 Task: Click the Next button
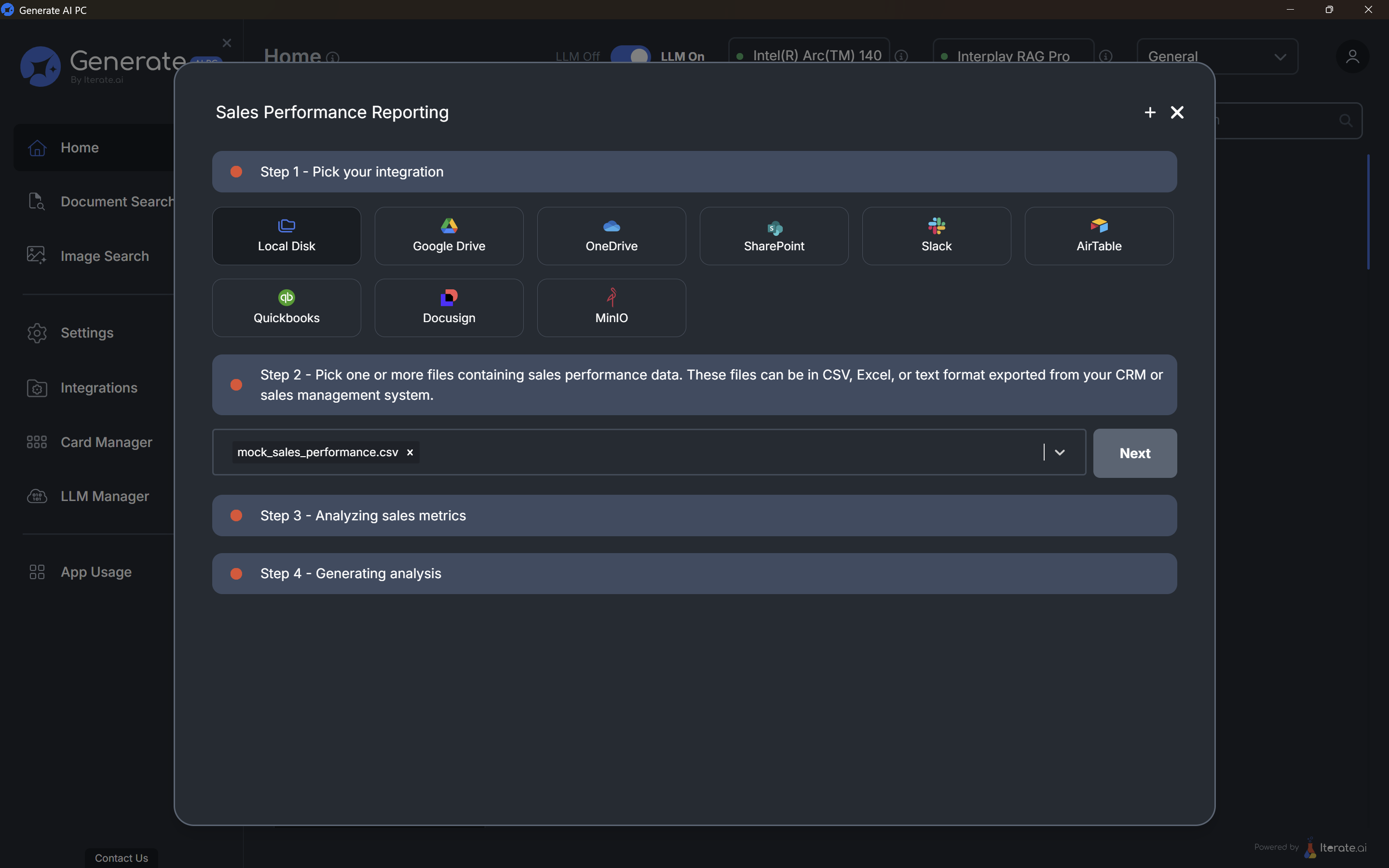pos(1135,453)
